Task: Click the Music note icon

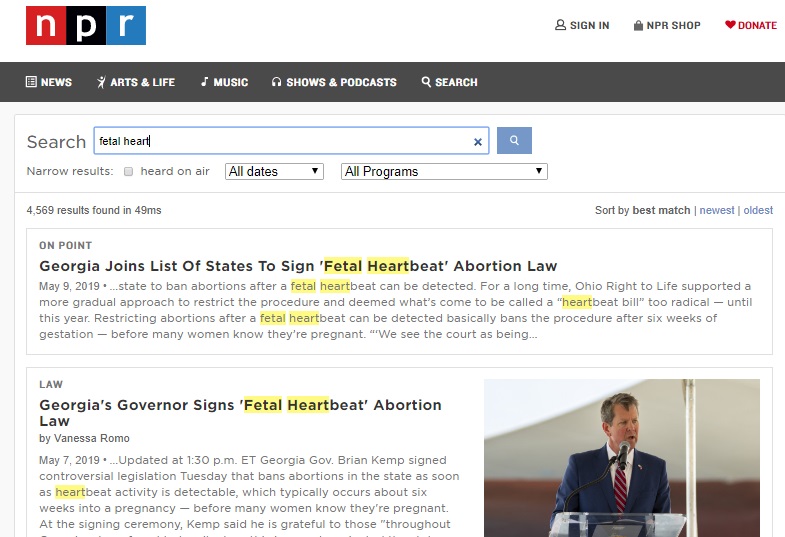Action: coord(204,82)
